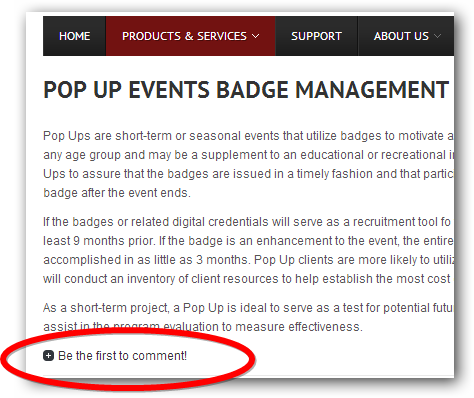Click the line starting 'will conduct an inventory'
The width and height of the screenshot is (474, 398).
coord(248,279)
